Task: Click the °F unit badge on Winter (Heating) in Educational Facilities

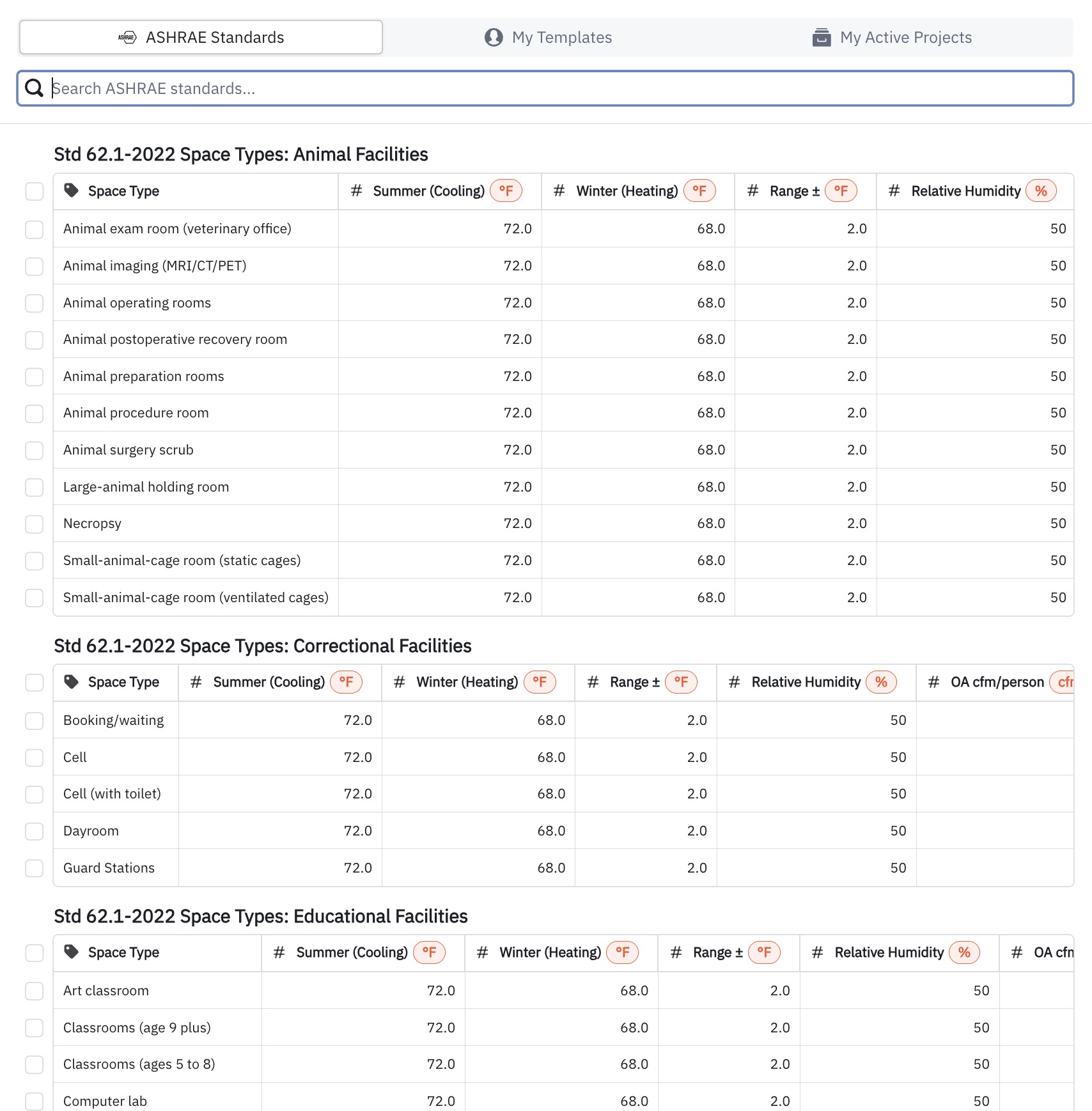Action: [622, 952]
